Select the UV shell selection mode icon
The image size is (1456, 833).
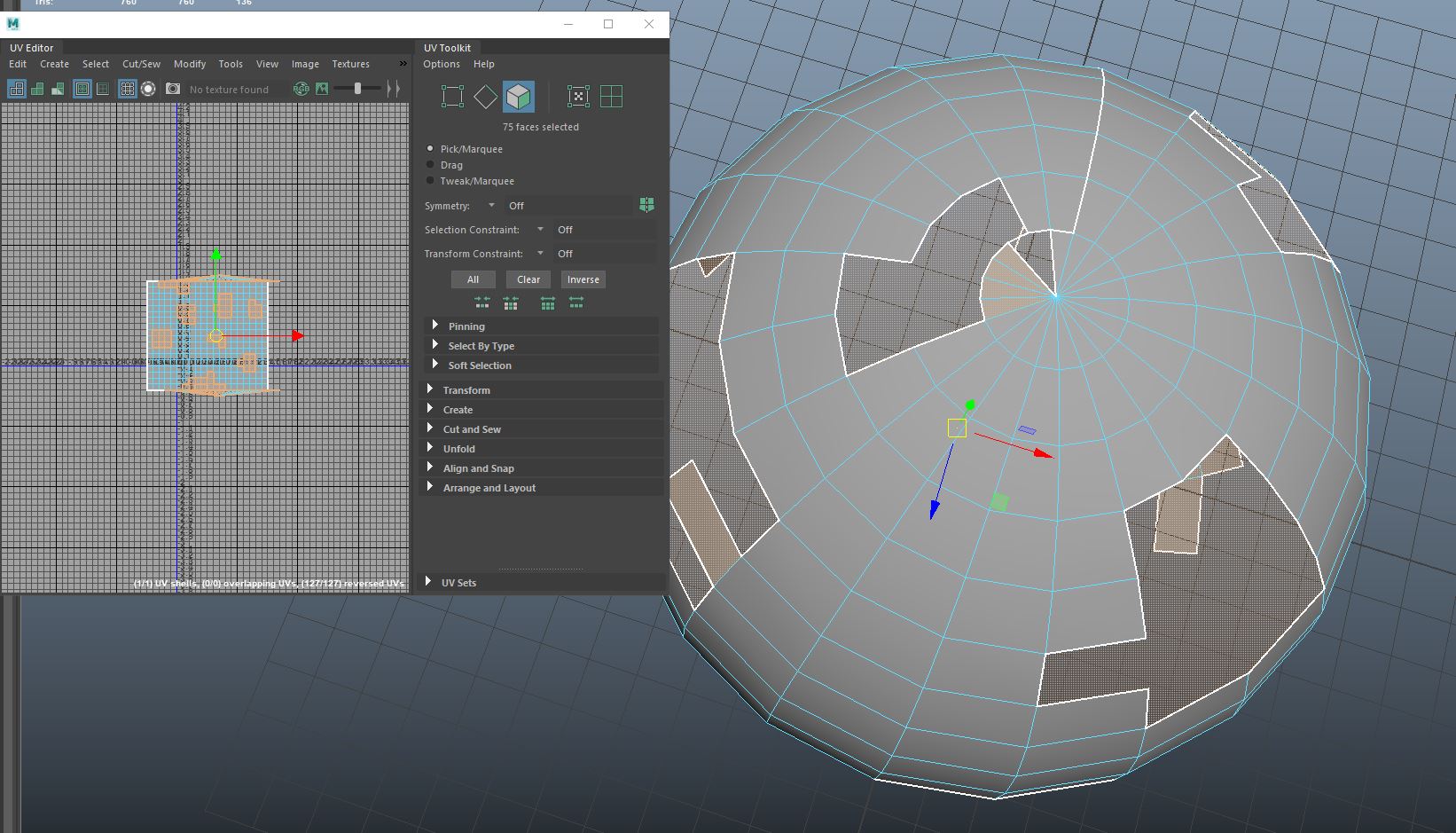(x=611, y=97)
